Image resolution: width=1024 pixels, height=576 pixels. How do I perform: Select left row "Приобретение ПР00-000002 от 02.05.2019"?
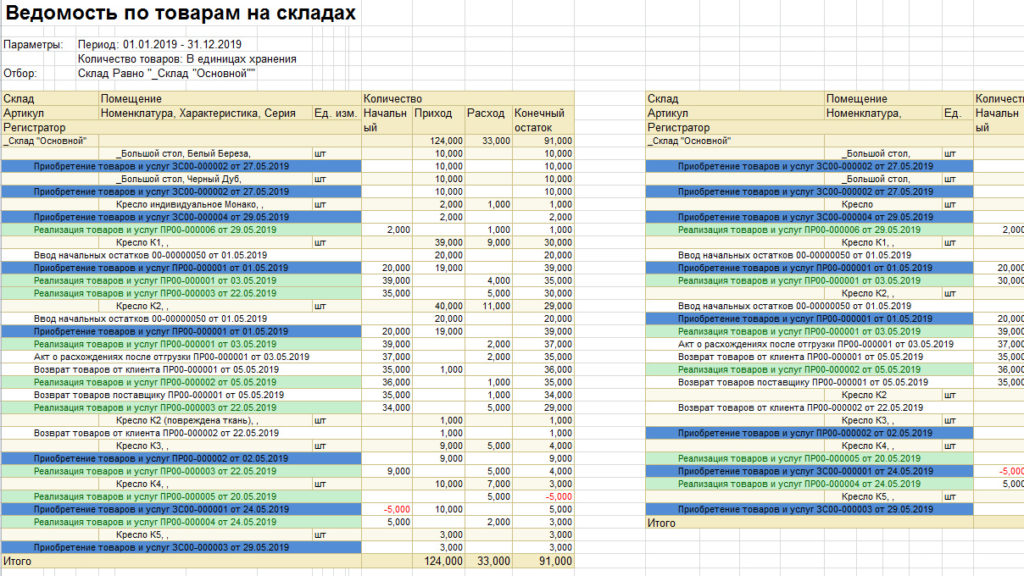coord(182,458)
